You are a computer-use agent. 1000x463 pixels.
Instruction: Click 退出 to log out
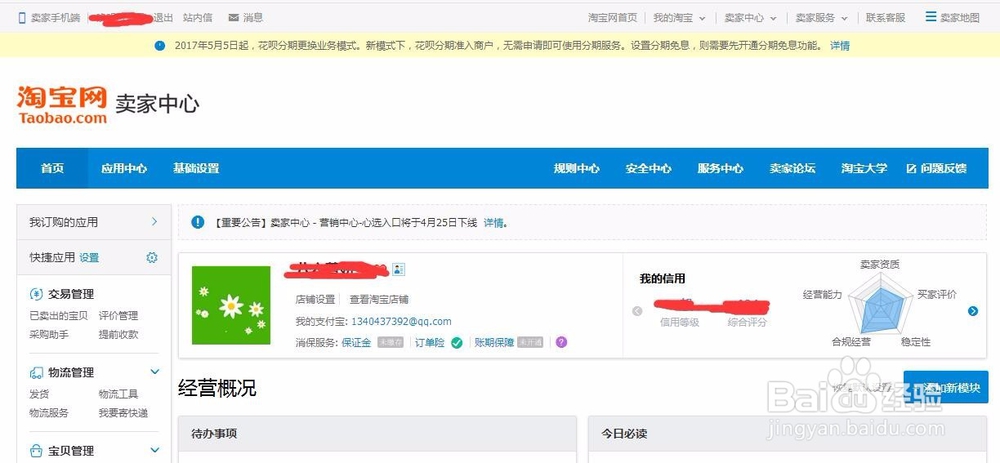[x=163, y=18]
